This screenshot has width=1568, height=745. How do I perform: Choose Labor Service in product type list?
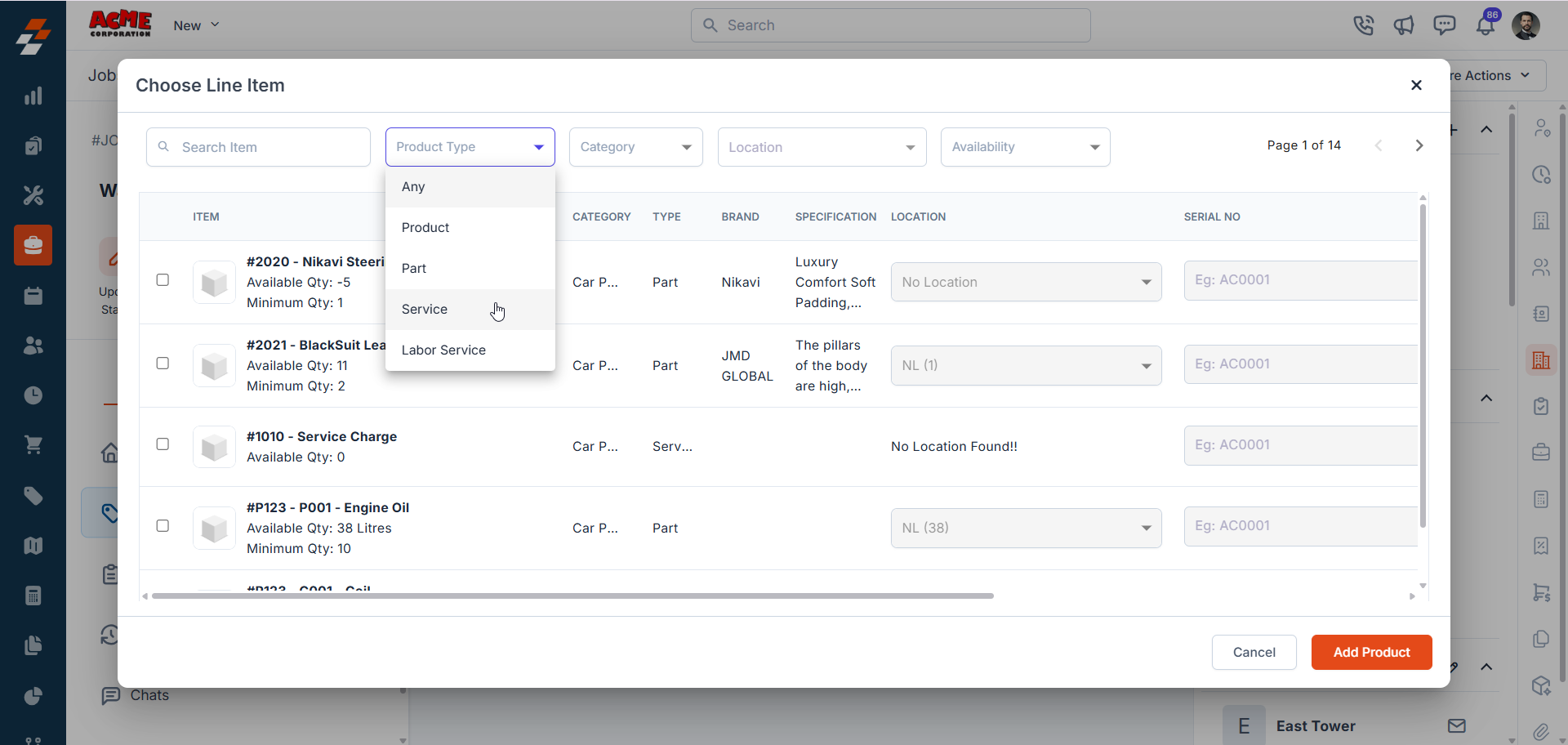pyautogui.click(x=470, y=350)
